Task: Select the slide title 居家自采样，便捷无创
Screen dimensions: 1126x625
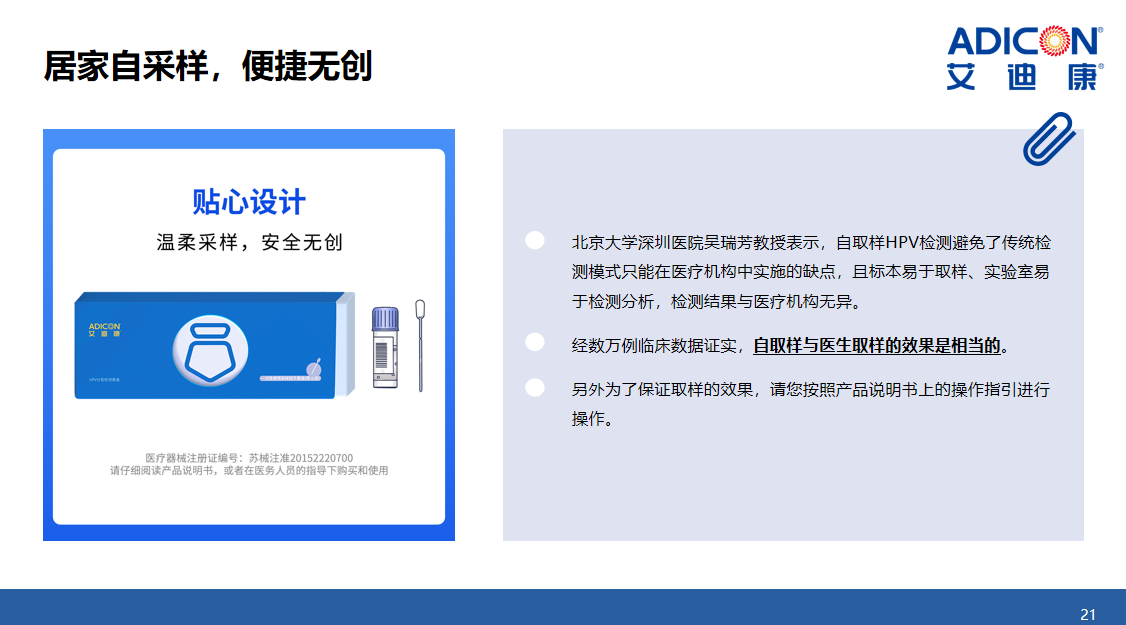Action: click(x=208, y=66)
